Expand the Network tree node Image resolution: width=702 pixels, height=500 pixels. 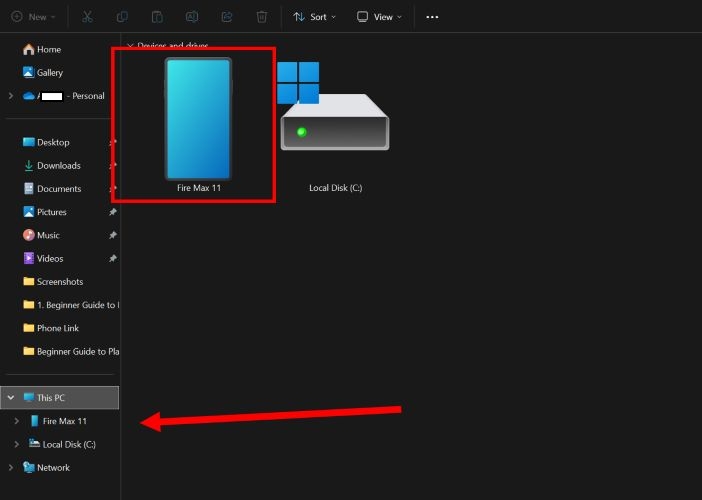tap(11, 468)
